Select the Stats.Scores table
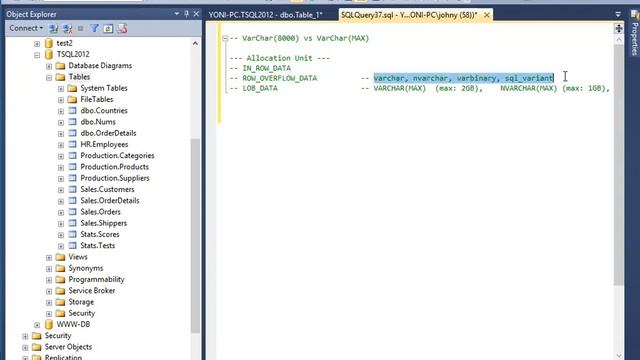Screen dimensions: 640x360 tap(100, 234)
